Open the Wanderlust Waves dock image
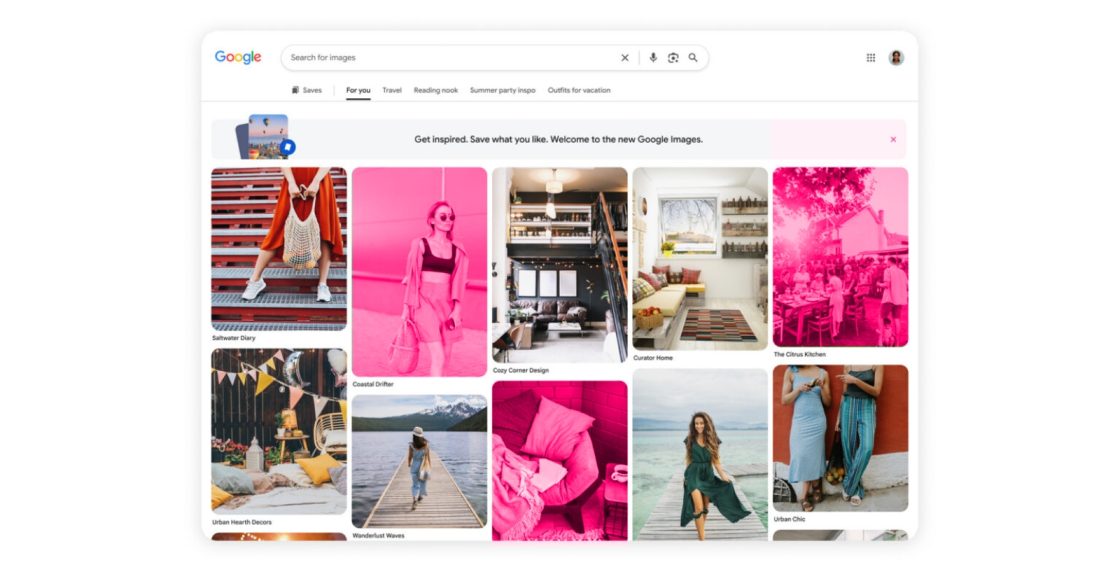Screen dimensions: 1120x588 [x=419, y=462]
